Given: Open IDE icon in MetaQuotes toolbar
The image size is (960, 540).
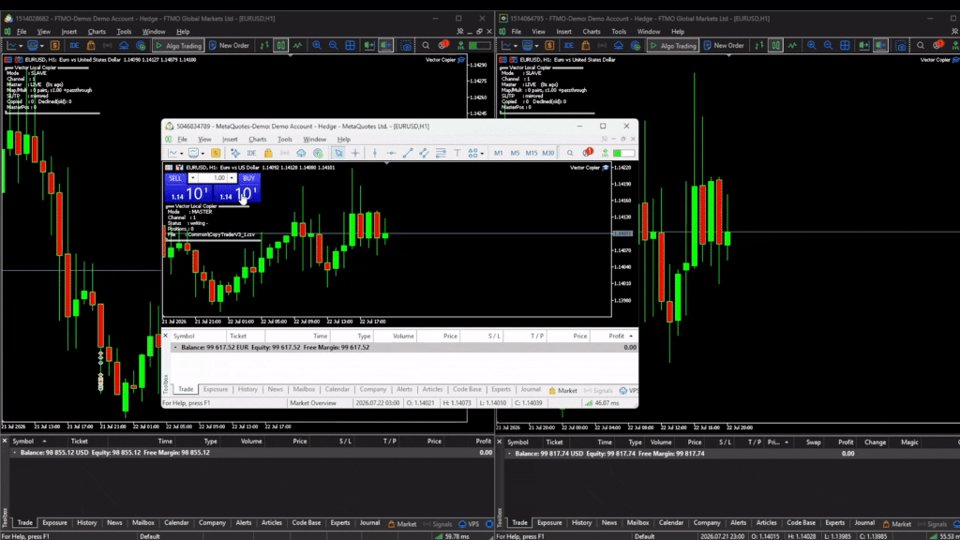Looking at the screenshot, I should [x=251, y=153].
